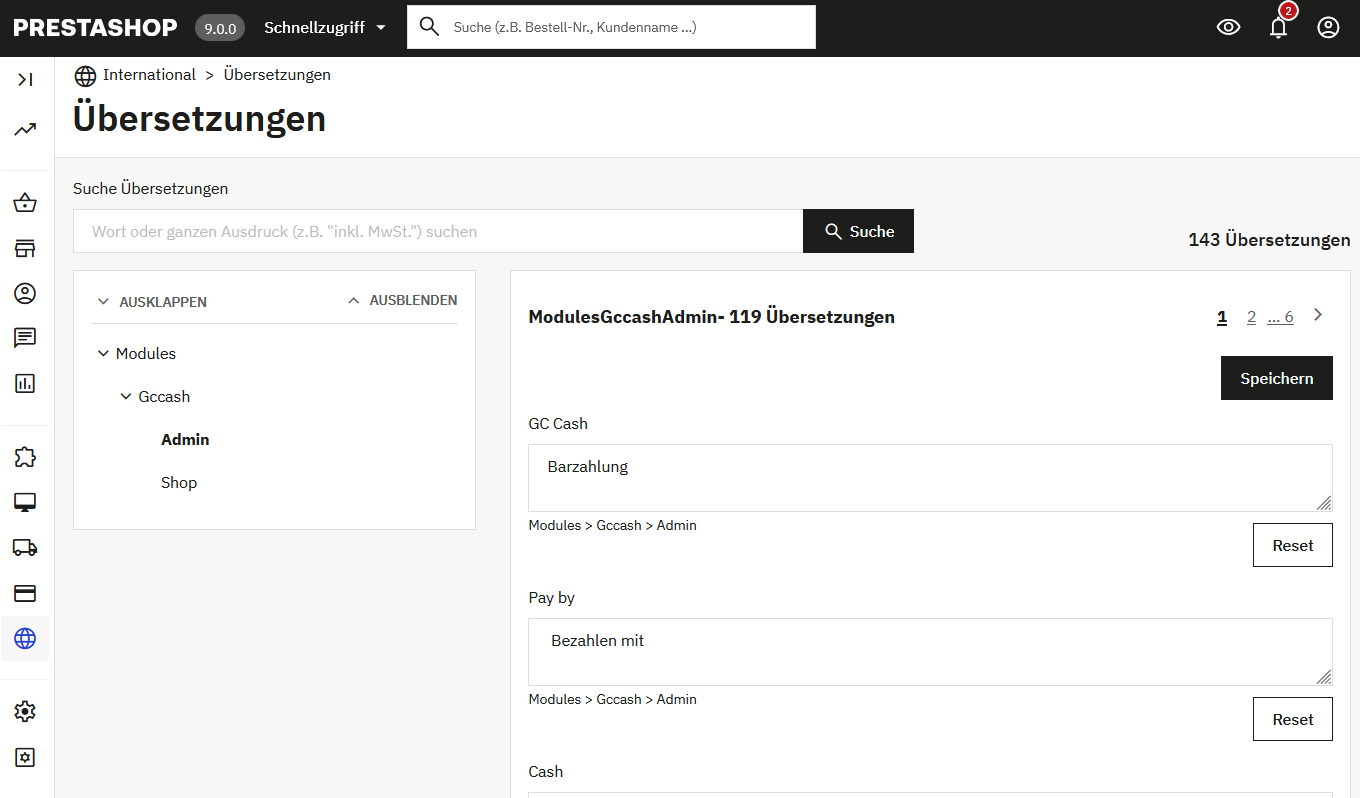Click the Modules > Gccash > Admin path under Barzahlung
Viewport: 1360px width, 798px height.
click(612, 525)
